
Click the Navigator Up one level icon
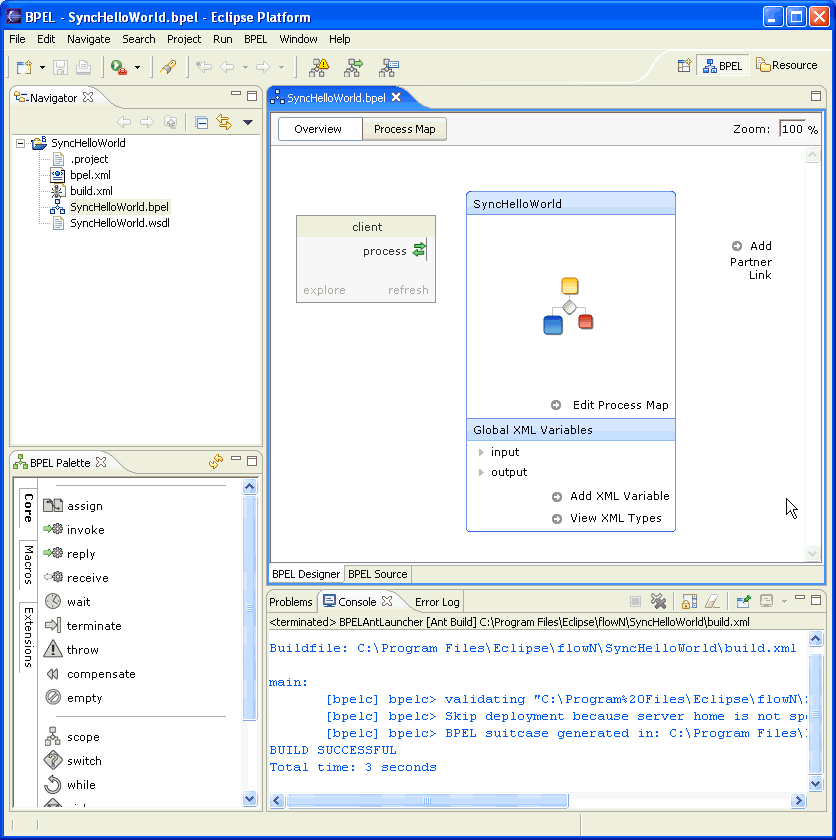click(x=170, y=122)
